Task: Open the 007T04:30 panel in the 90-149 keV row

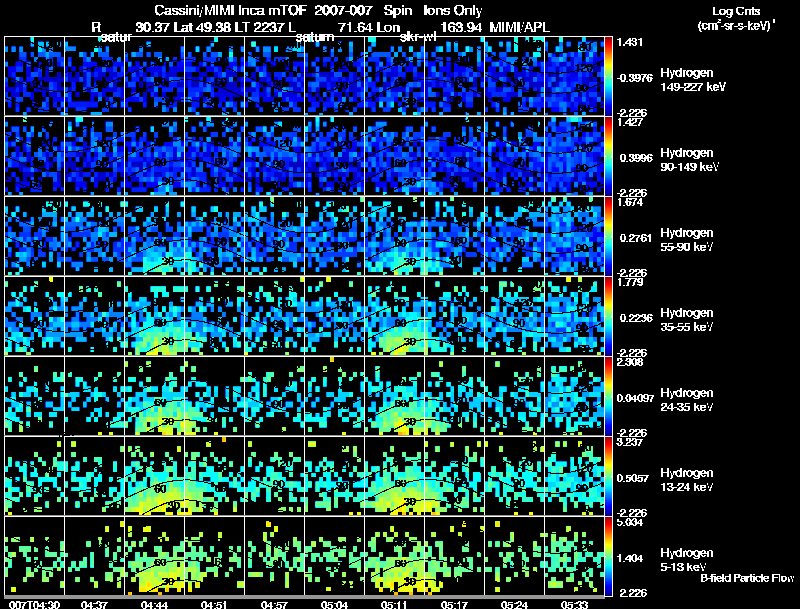Action: click(35, 156)
